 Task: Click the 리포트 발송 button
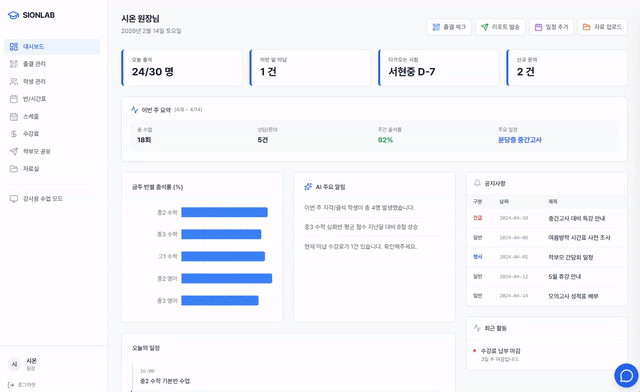[500, 27]
